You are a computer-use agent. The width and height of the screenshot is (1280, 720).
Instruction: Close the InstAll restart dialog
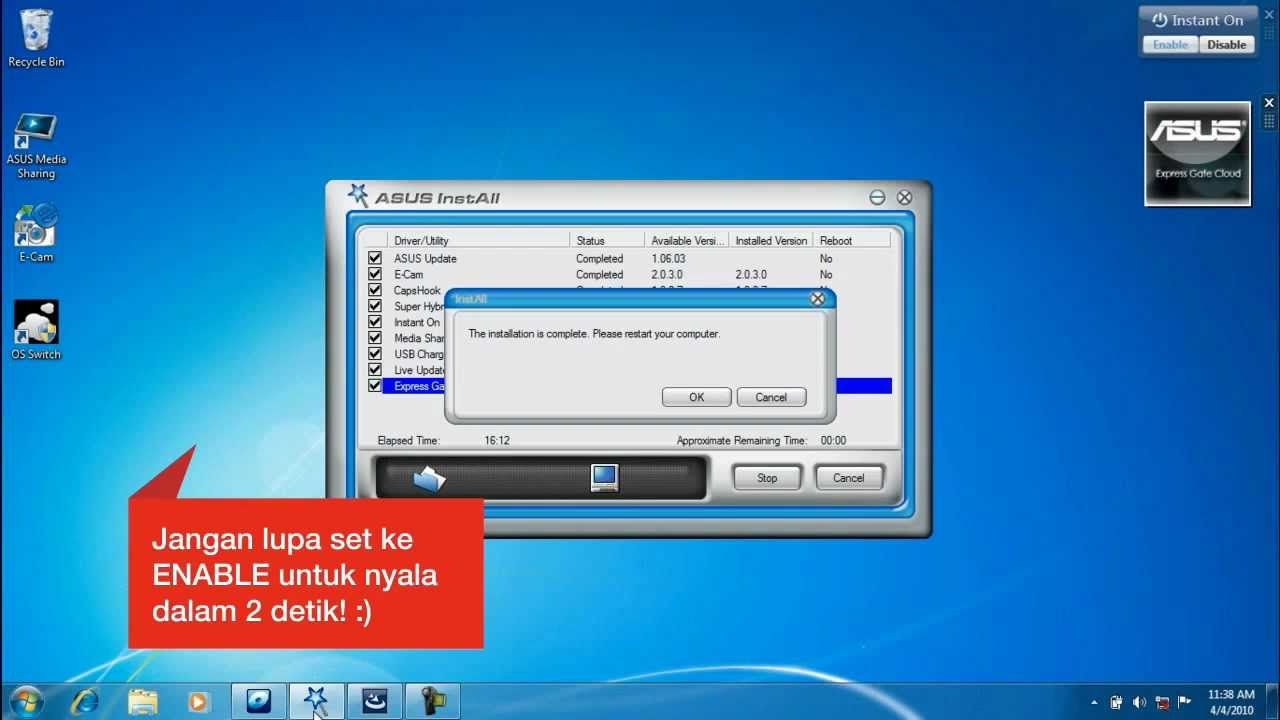817,298
